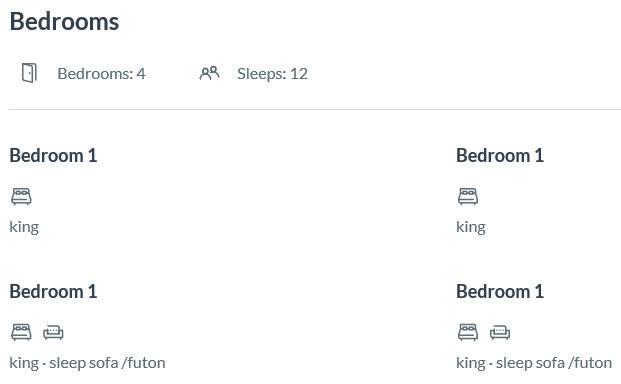Select the Bedrooms section heading

coord(64,21)
